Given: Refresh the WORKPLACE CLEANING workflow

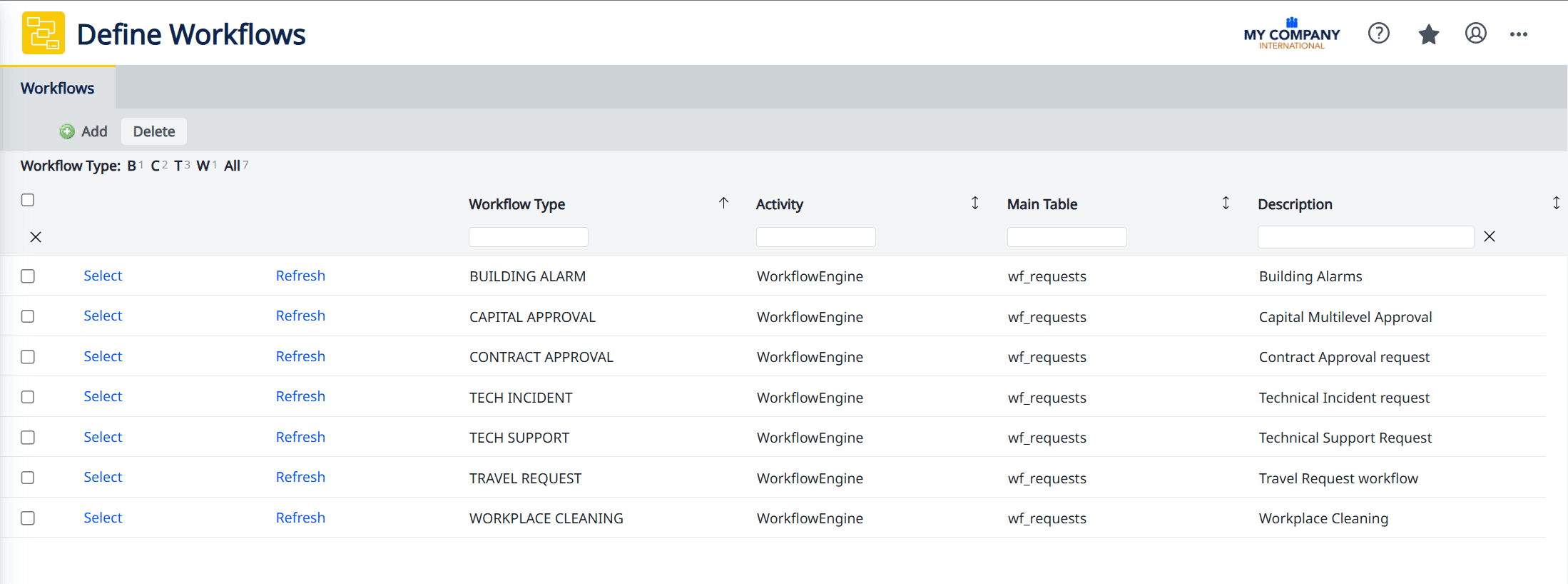Looking at the screenshot, I should (300, 518).
